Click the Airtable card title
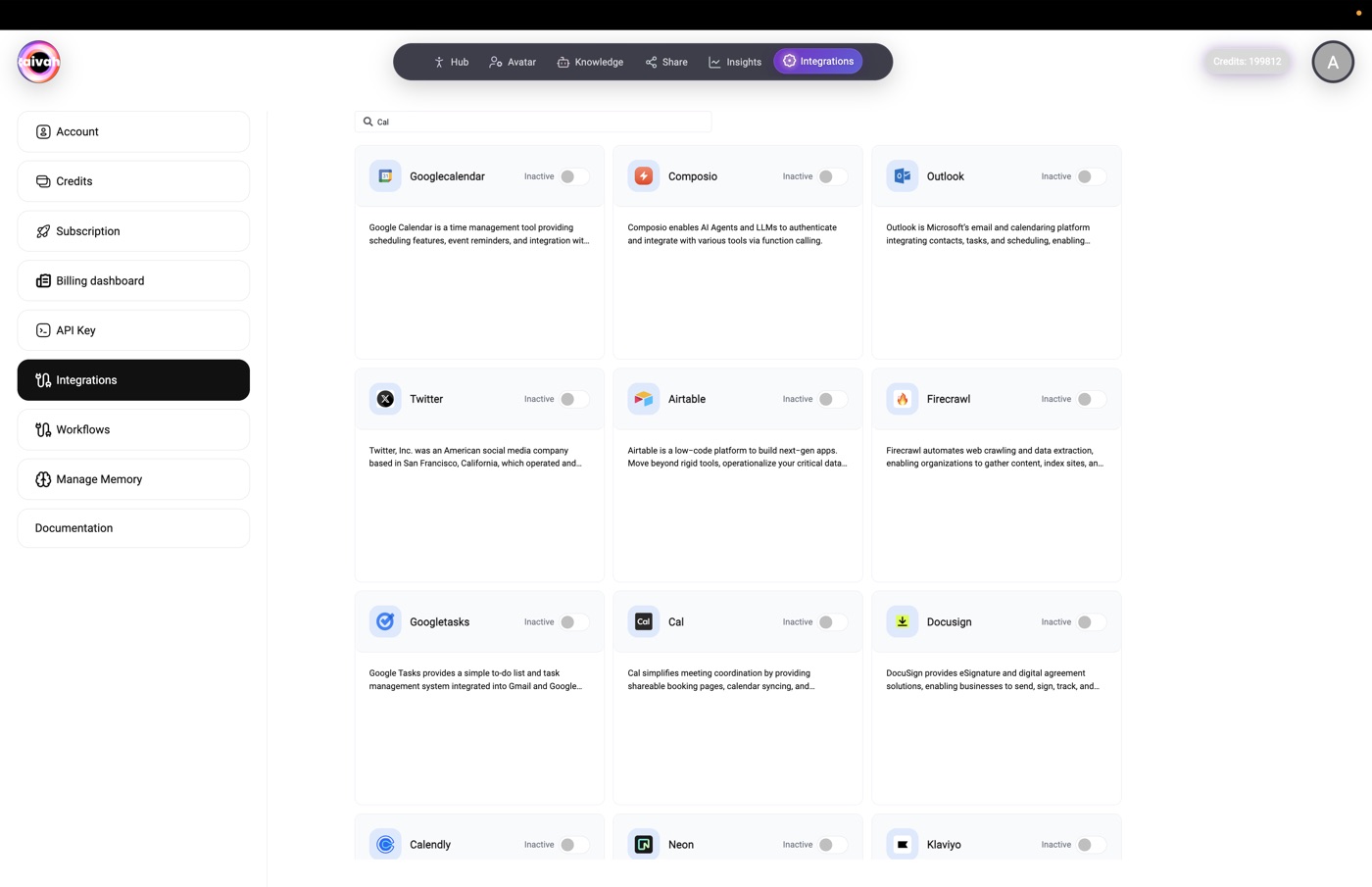This screenshot has height=887, width=1372. (687, 399)
